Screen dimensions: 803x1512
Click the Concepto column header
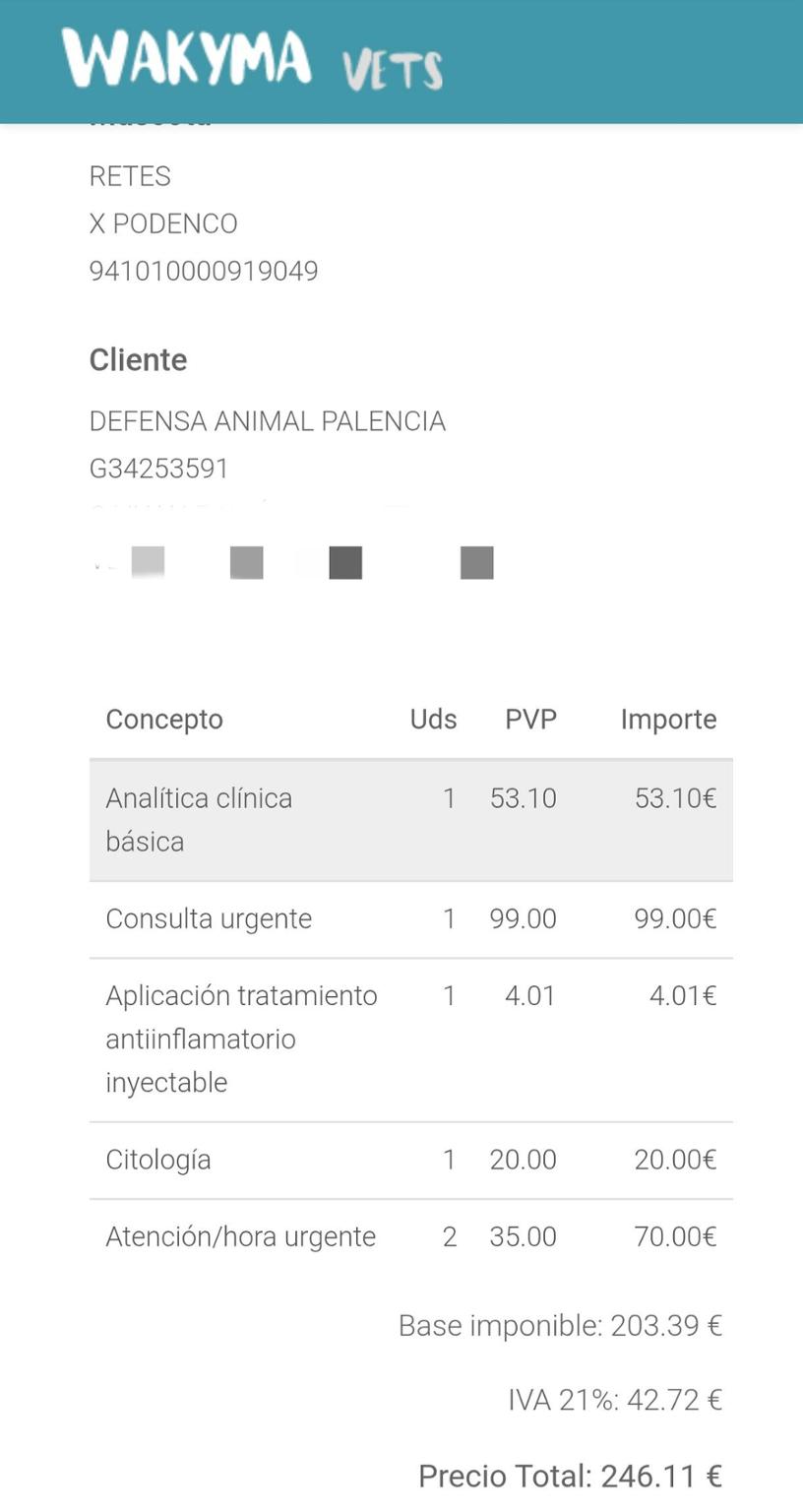click(x=164, y=719)
